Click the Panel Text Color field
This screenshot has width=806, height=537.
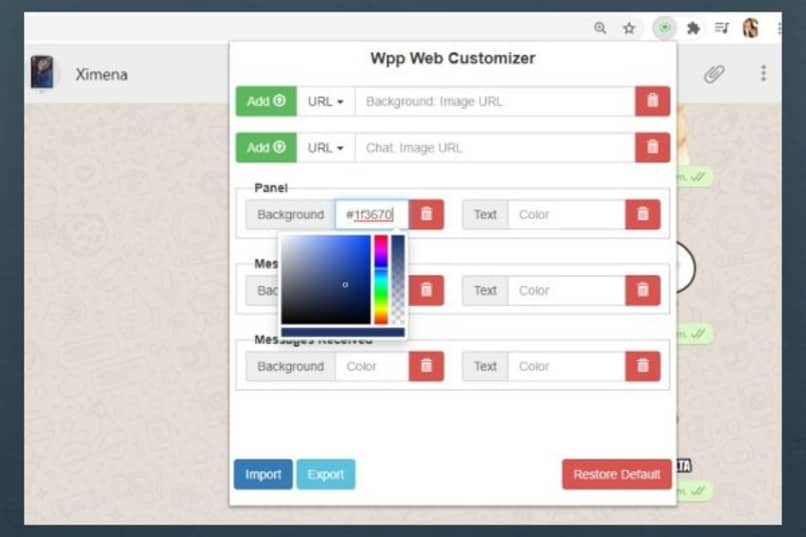pos(566,214)
